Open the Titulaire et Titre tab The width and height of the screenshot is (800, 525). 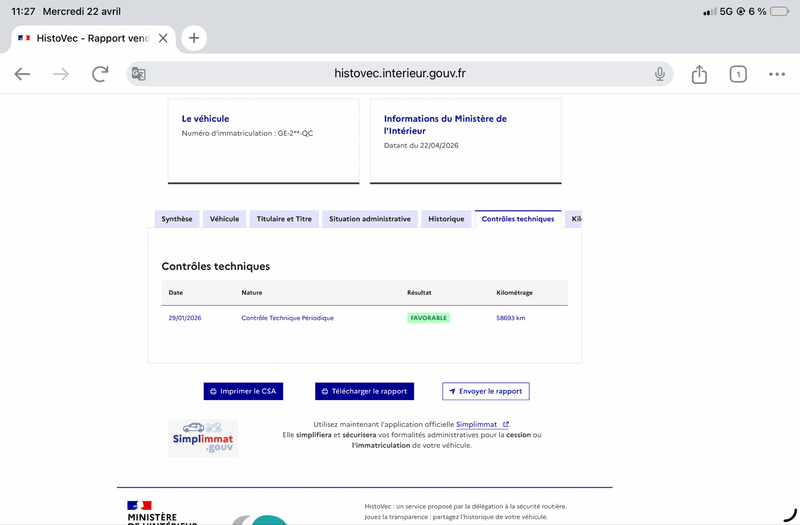click(x=284, y=219)
